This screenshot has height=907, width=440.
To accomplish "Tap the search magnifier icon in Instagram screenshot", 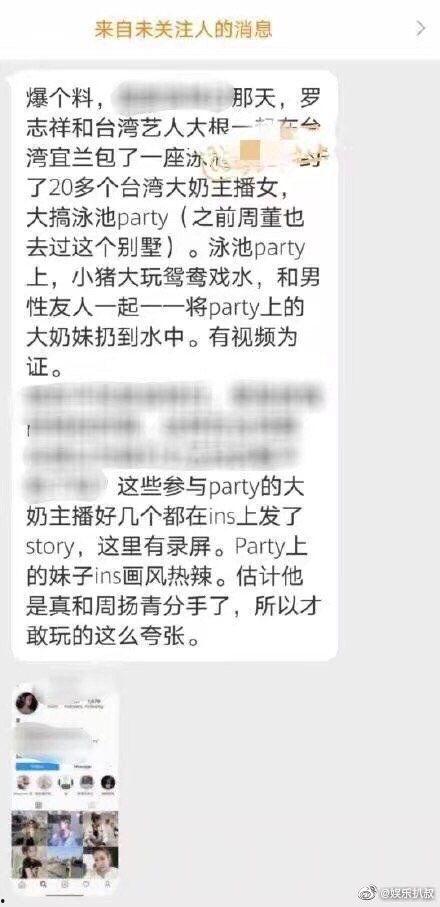I will pyautogui.click(x=43, y=884).
